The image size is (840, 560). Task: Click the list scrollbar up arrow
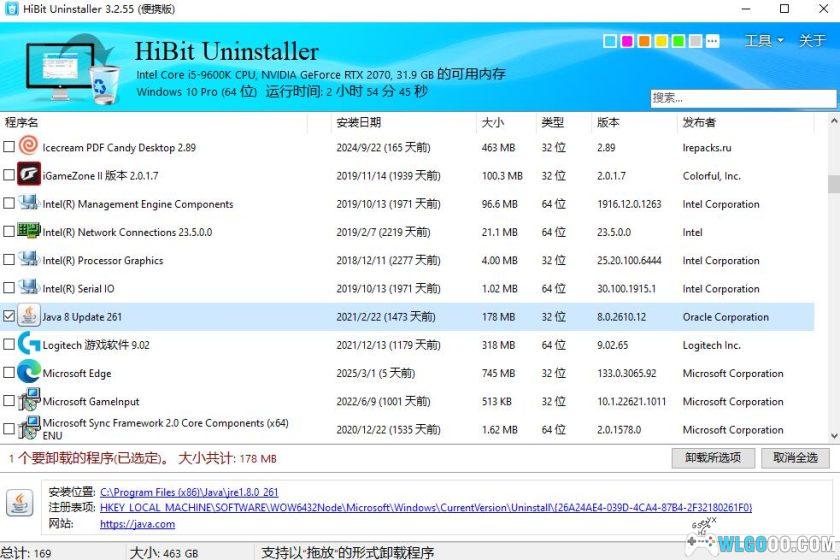click(x=834, y=121)
